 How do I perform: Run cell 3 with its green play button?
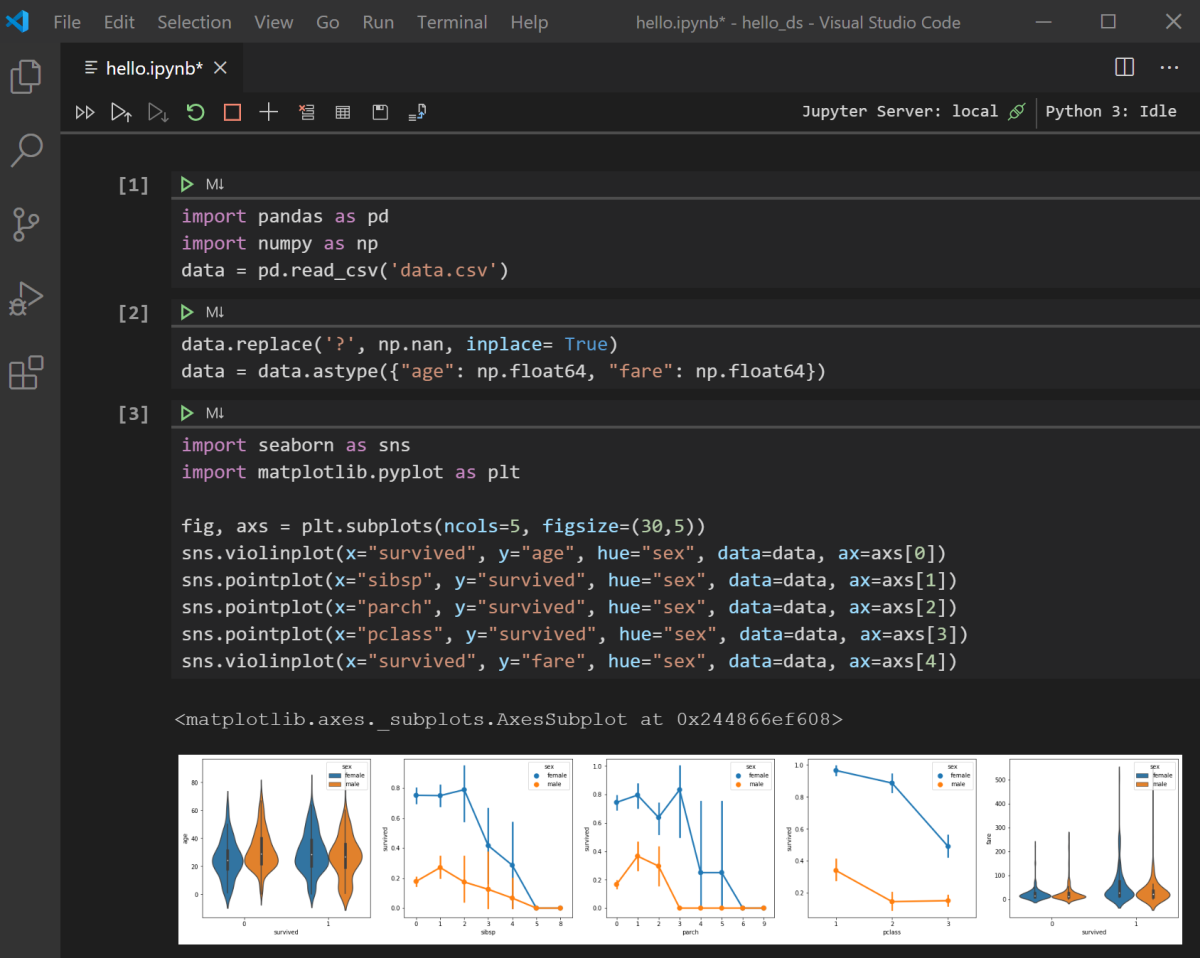pos(186,413)
